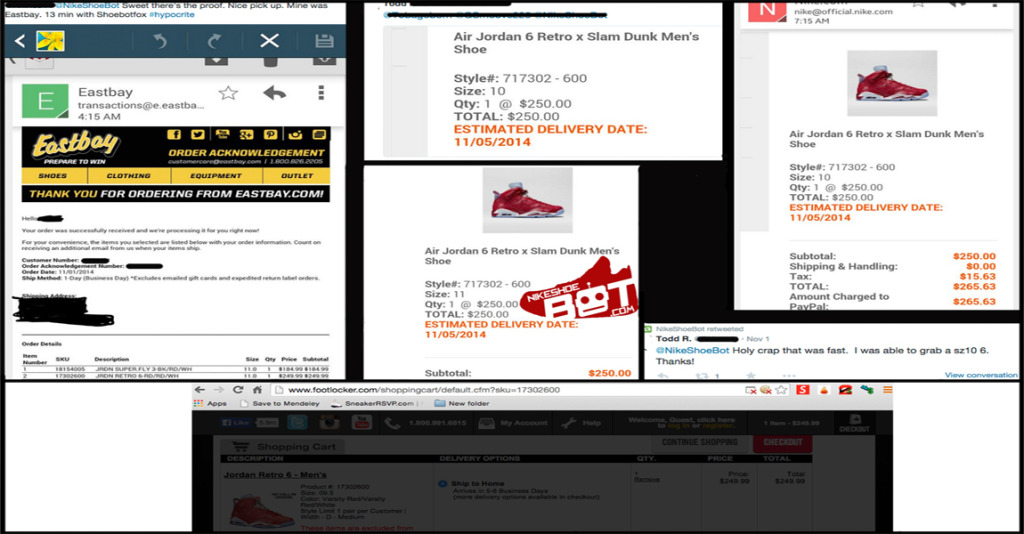Open the Eastbay email overflow menu

click(x=321, y=93)
